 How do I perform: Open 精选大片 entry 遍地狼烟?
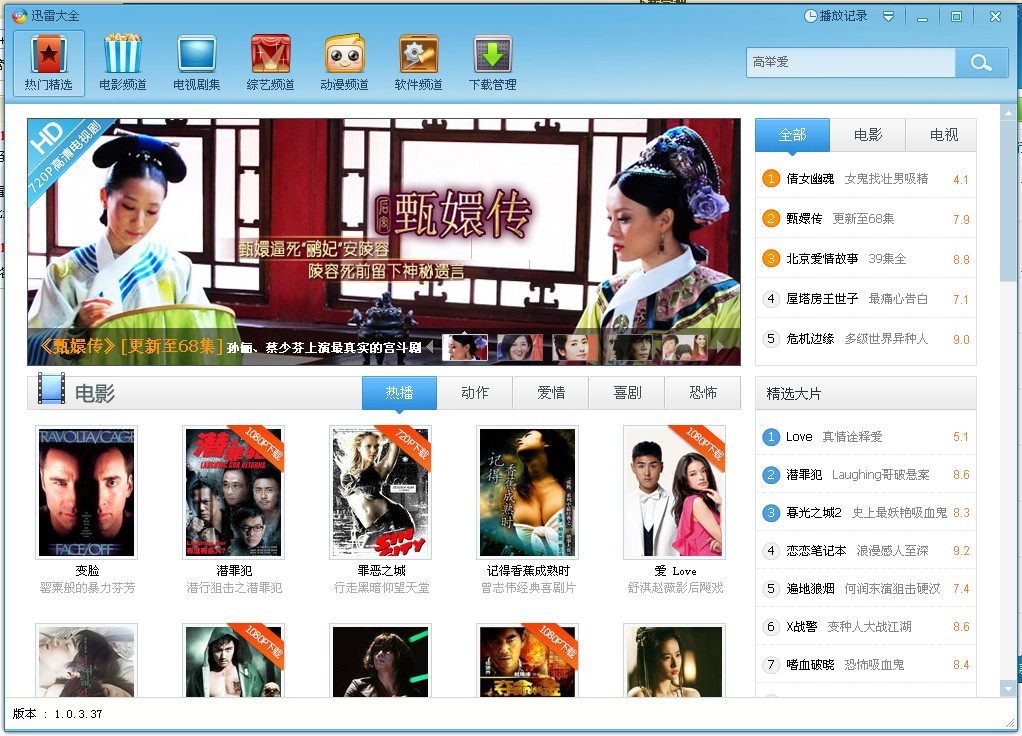coord(866,589)
